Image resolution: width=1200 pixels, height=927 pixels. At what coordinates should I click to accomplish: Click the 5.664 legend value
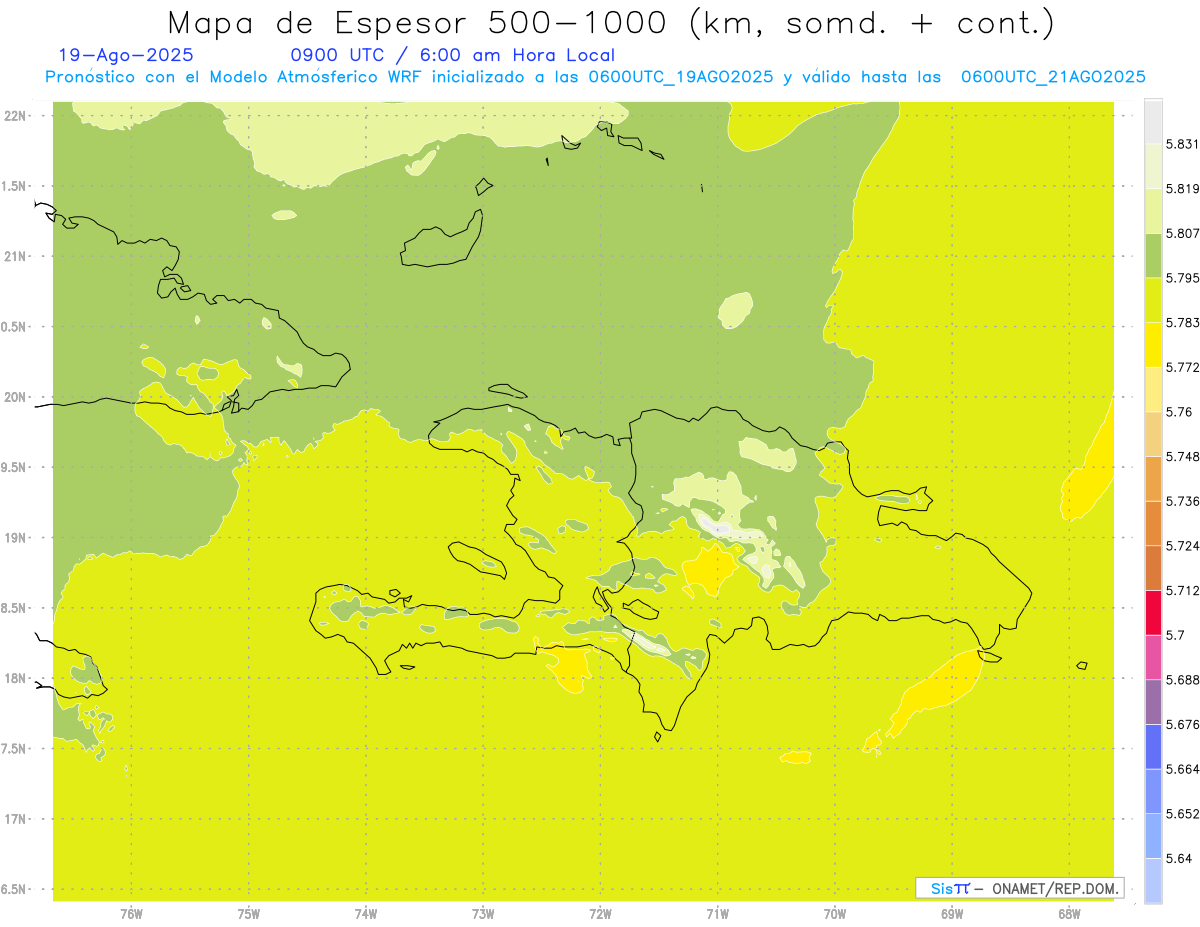(x=1183, y=769)
